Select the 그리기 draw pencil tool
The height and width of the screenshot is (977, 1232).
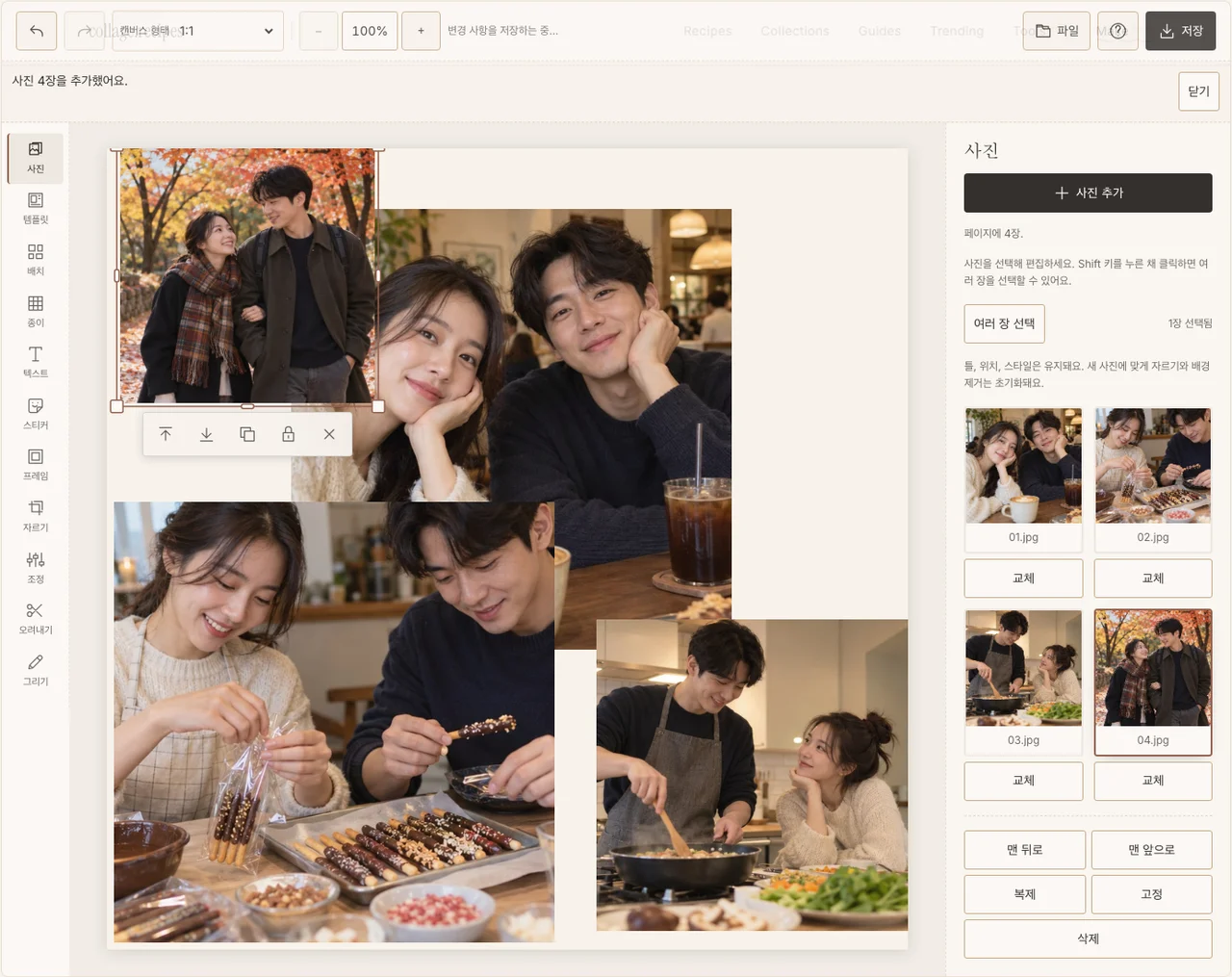[x=36, y=670]
